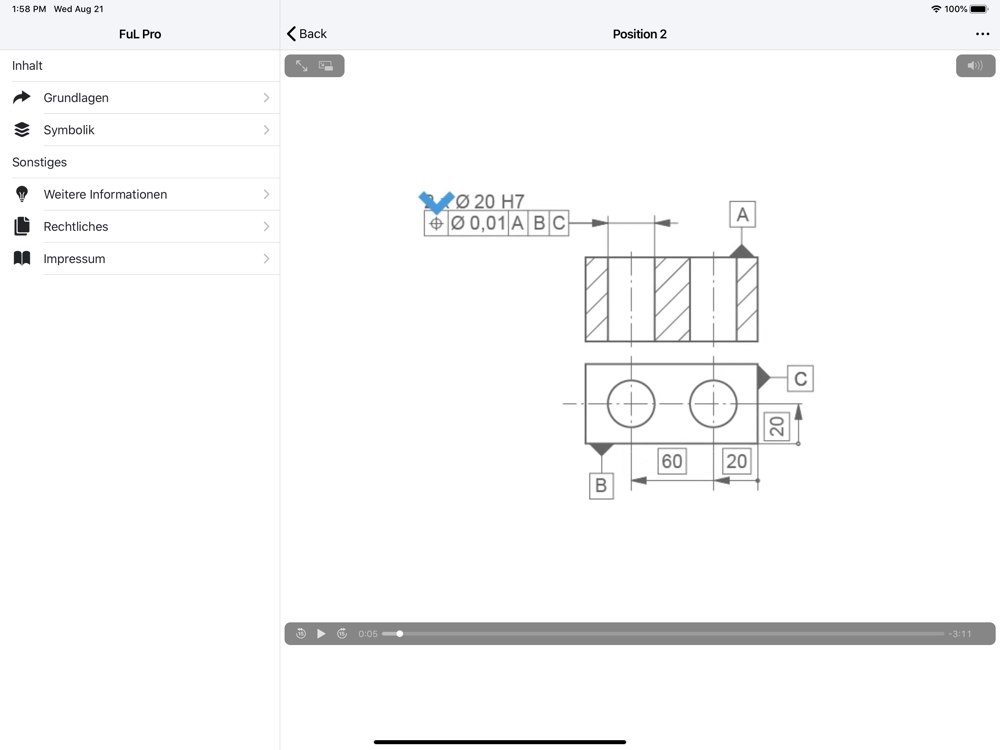
Task: Open the Symbolik menu entry
Action: click(x=140, y=130)
